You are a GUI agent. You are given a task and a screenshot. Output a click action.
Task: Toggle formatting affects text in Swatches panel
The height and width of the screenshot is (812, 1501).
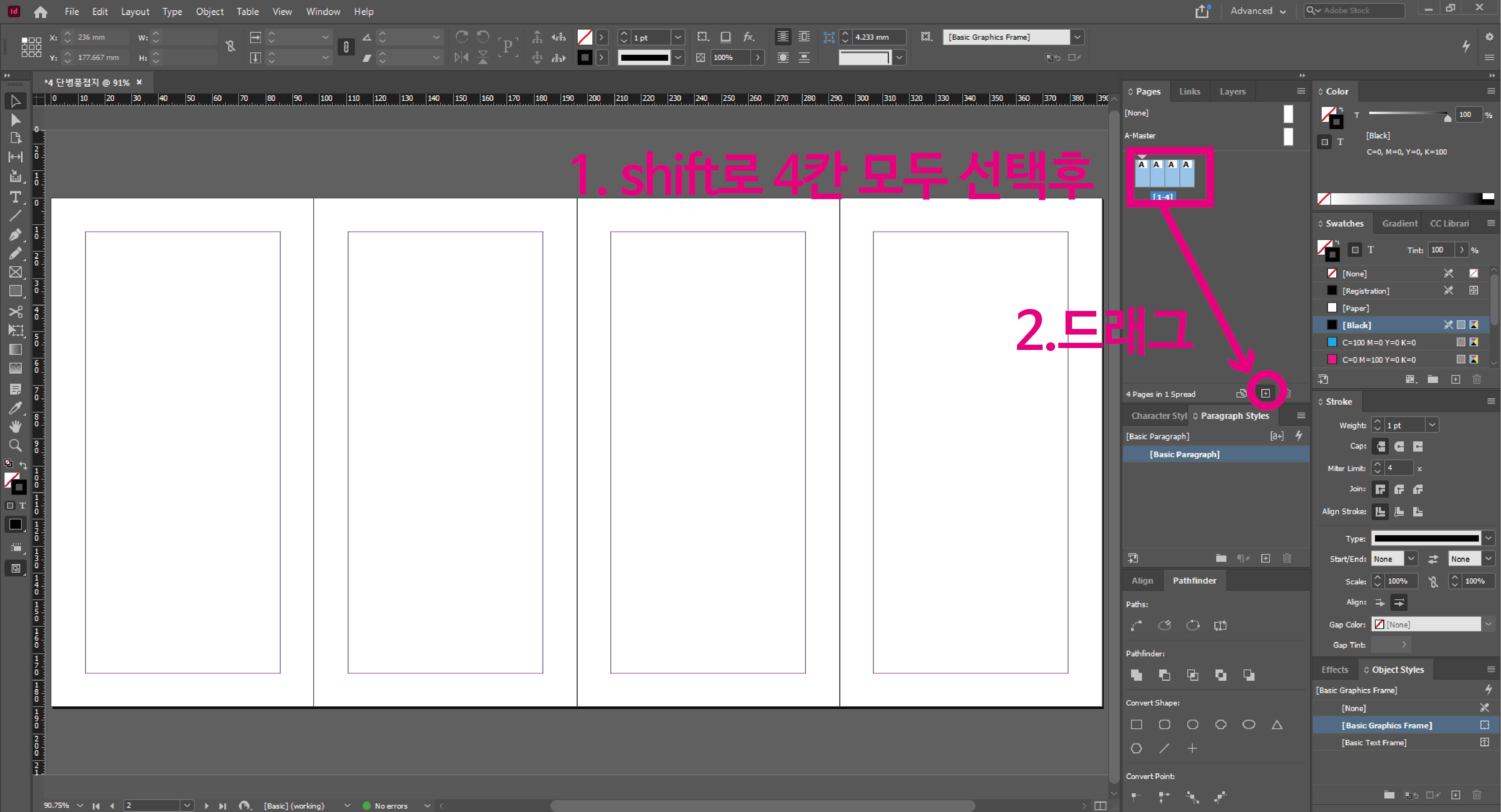pos(1370,250)
